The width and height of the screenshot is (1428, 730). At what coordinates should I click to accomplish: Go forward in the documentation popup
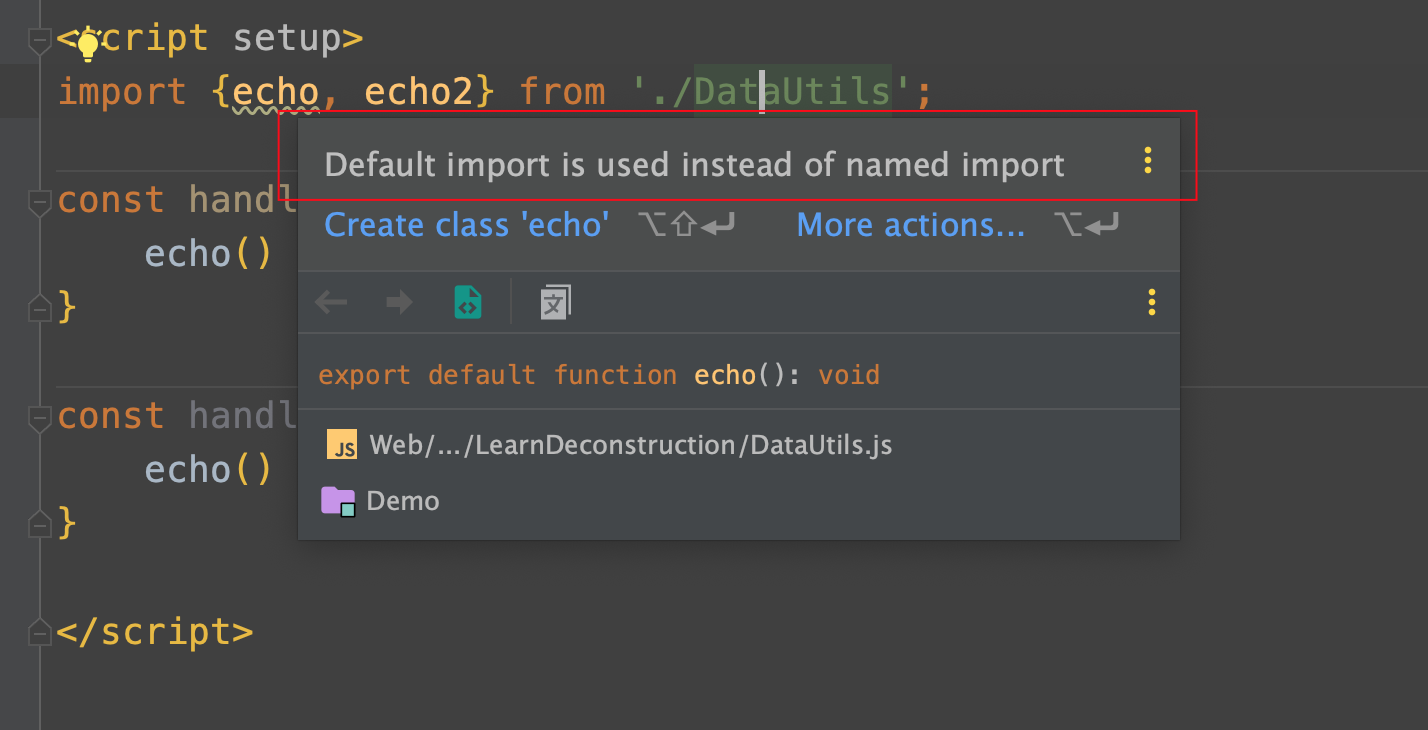pos(399,302)
